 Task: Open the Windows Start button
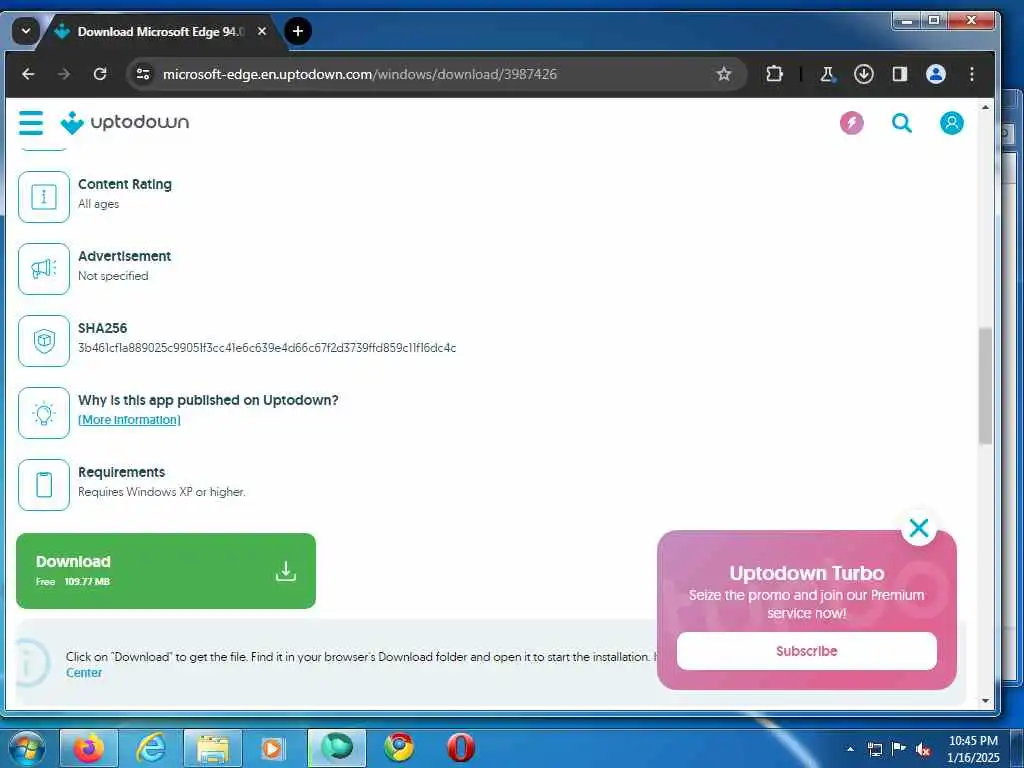[x=27, y=748]
